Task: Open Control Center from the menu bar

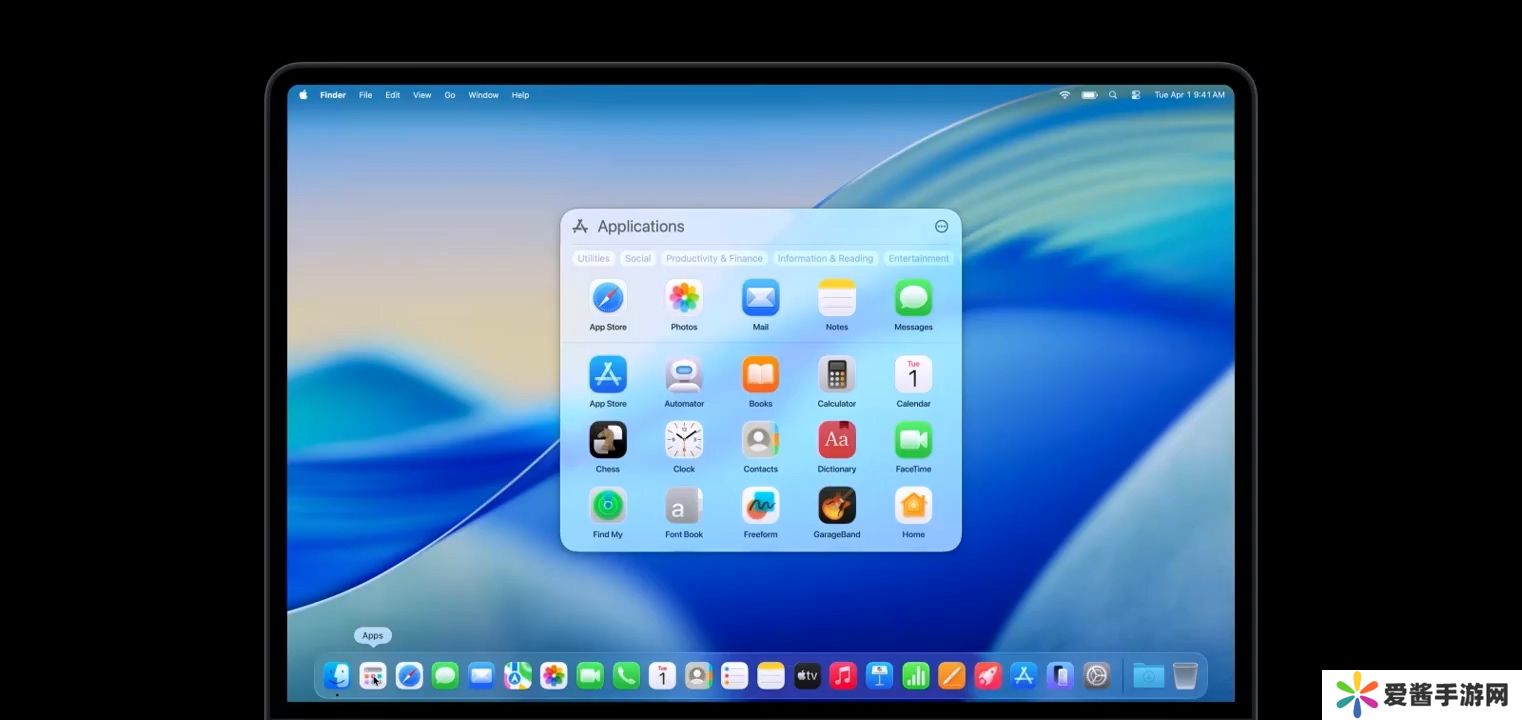Action: coord(1136,95)
